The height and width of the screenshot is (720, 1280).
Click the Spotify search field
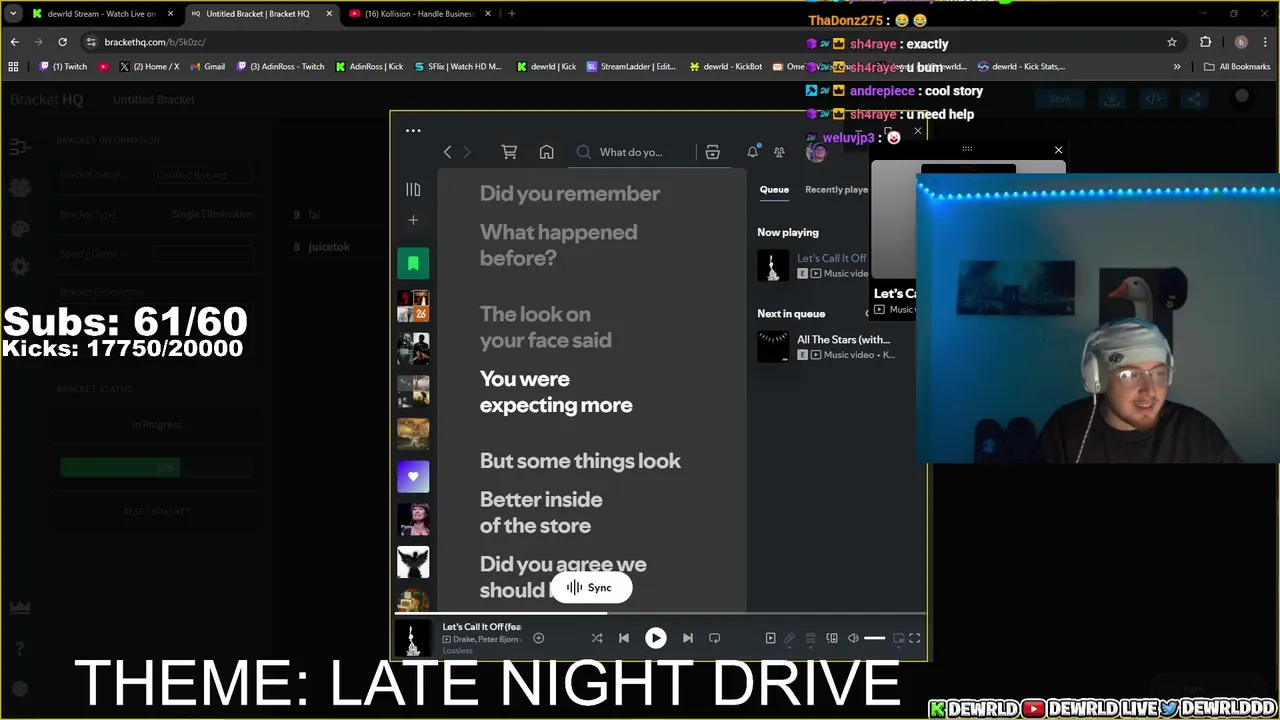[631, 152]
